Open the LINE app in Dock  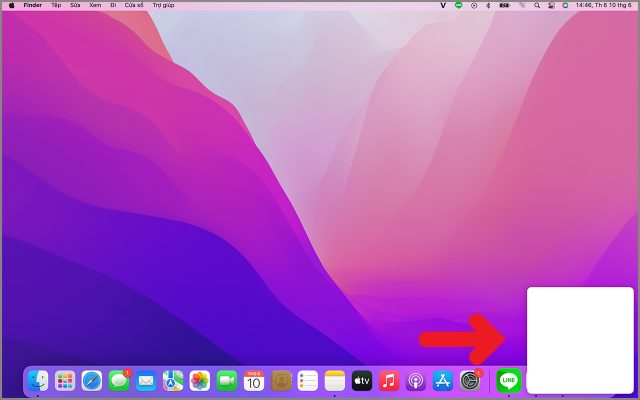509,381
